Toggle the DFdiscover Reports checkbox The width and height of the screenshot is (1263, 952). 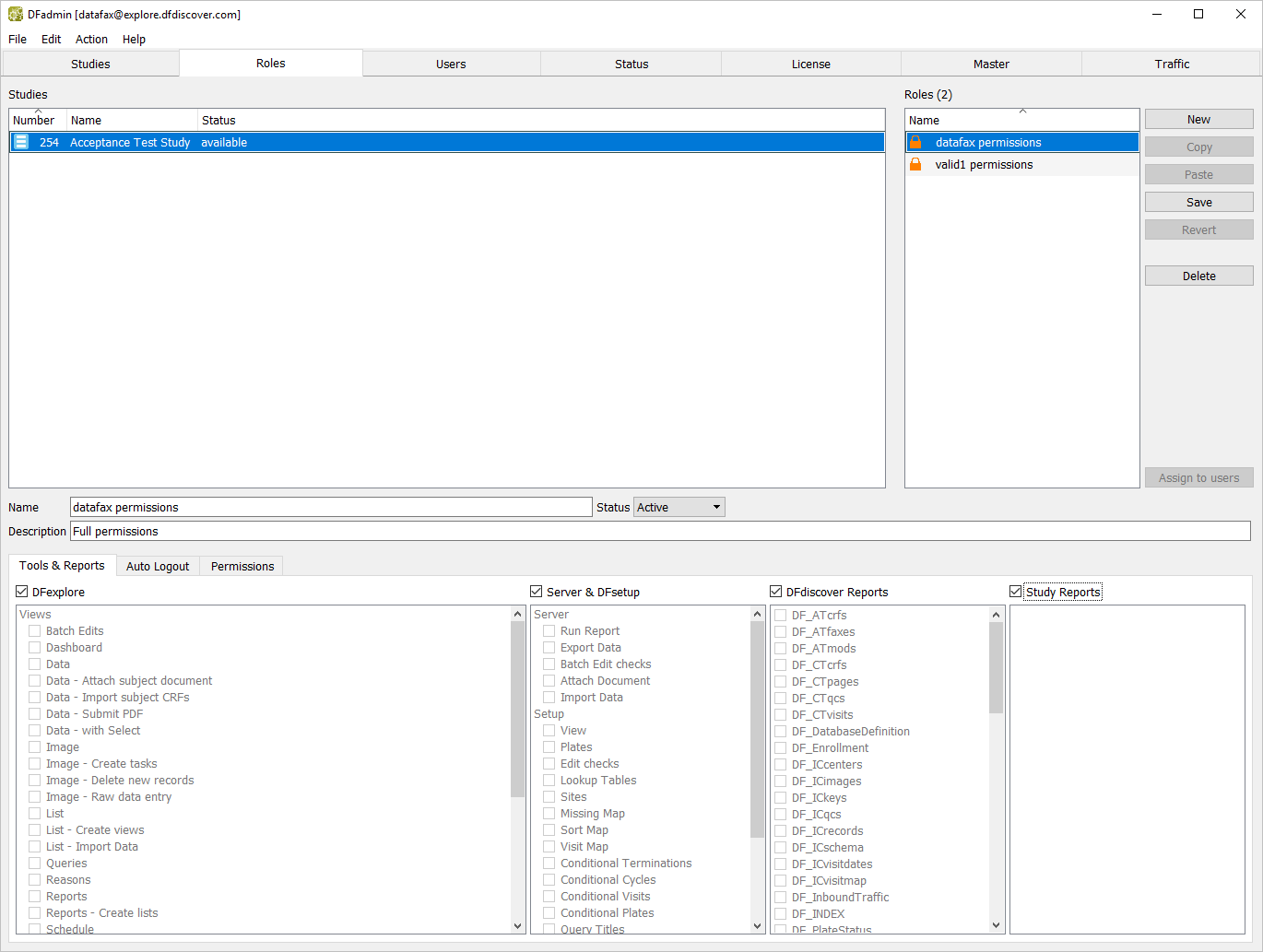coord(776,592)
